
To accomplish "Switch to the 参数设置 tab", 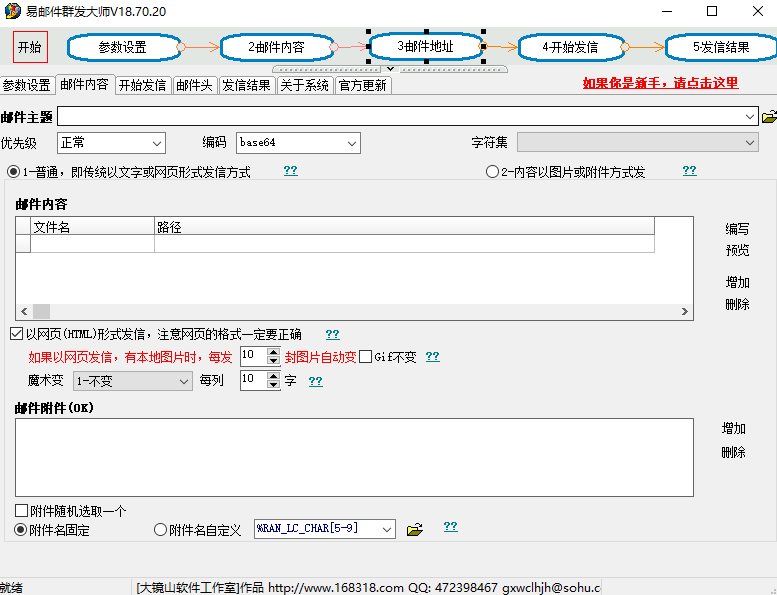I will (27, 85).
